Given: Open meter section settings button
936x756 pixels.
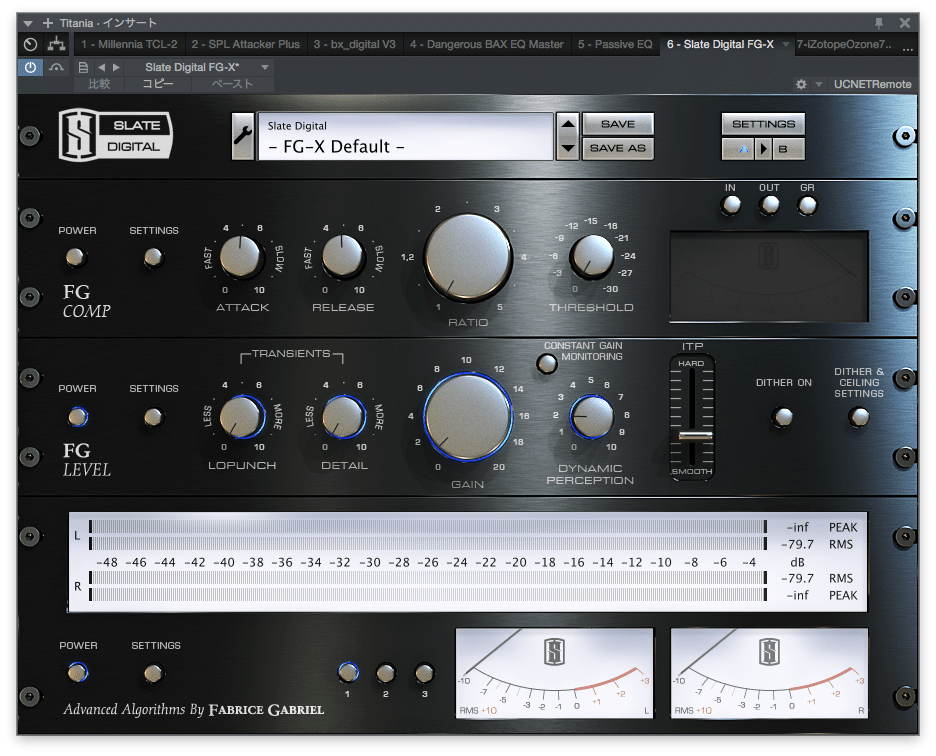Looking at the screenshot, I should 153,673.
